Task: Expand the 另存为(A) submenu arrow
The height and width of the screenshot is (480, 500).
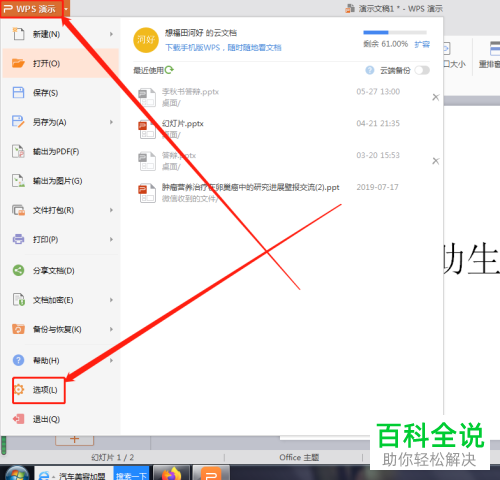Action: (111, 122)
